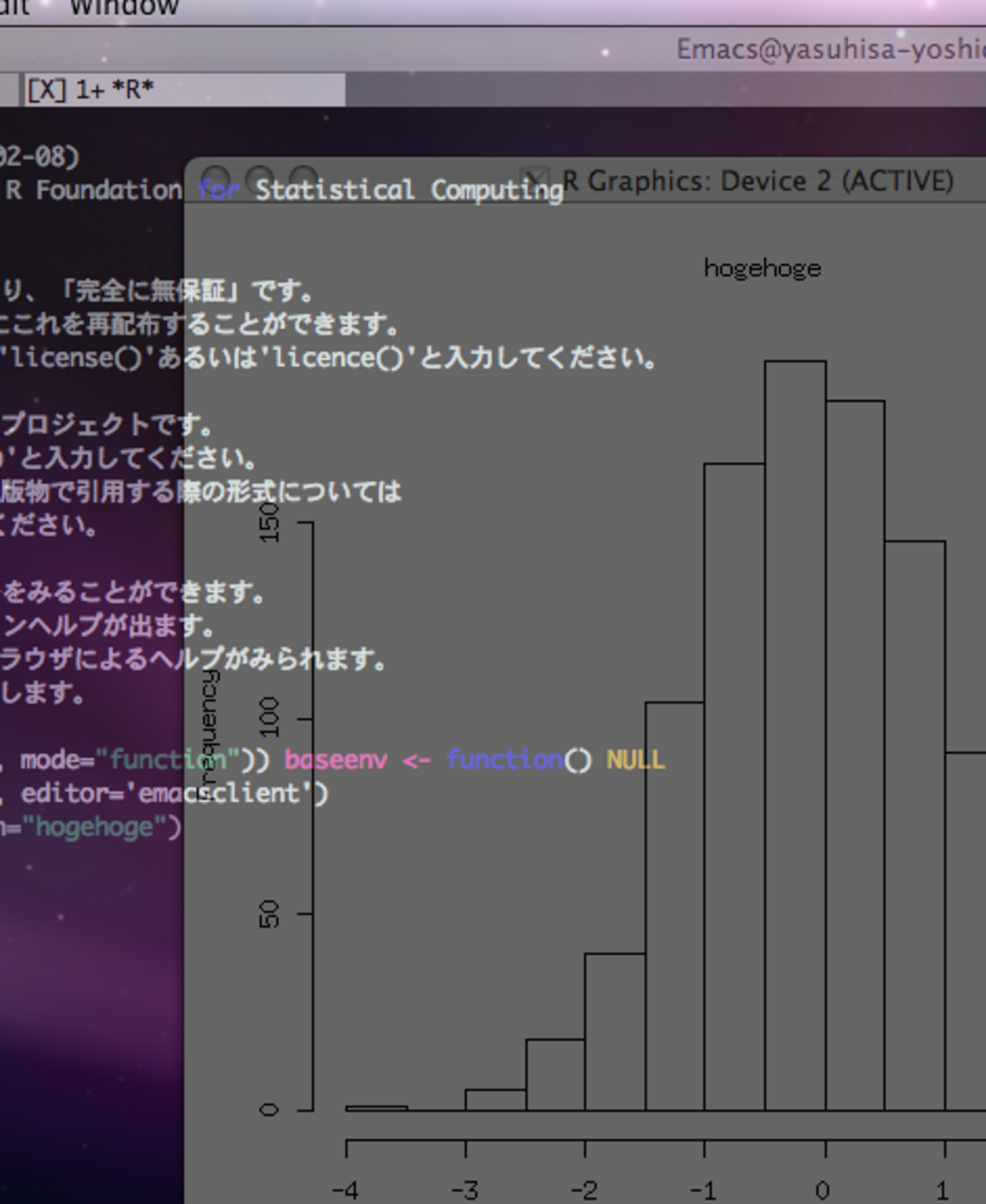
Task: Click the "-1" x-axis tick label
Action: 704,1190
